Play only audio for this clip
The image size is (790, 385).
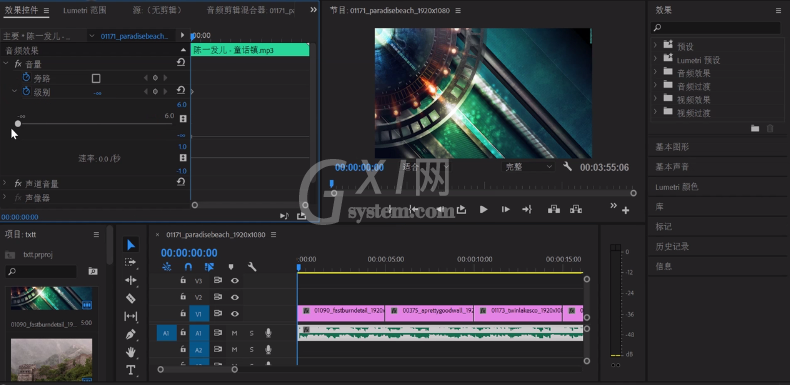(284, 216)
